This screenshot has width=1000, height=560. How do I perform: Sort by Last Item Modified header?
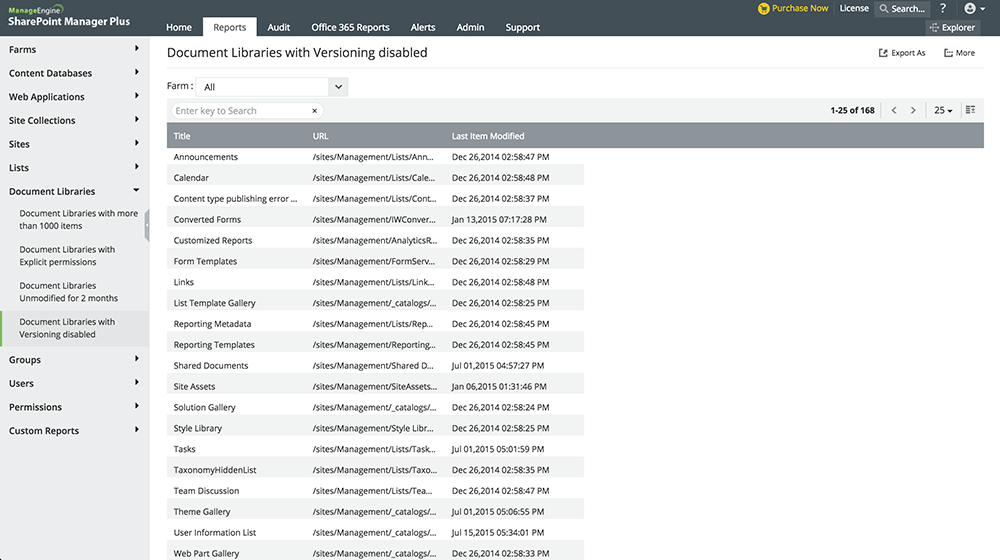coord(488,136)
